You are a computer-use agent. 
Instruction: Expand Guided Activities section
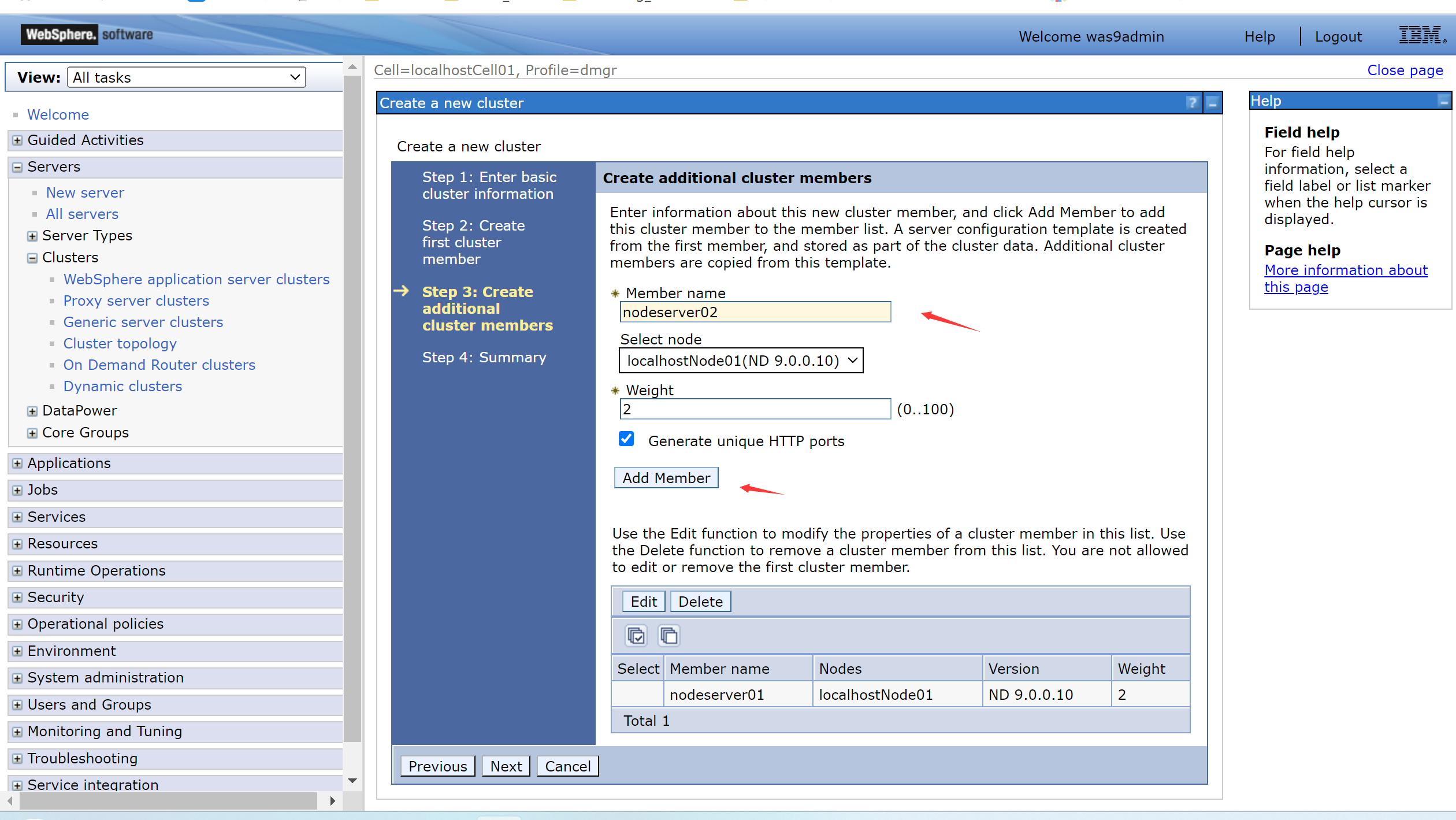17,140
